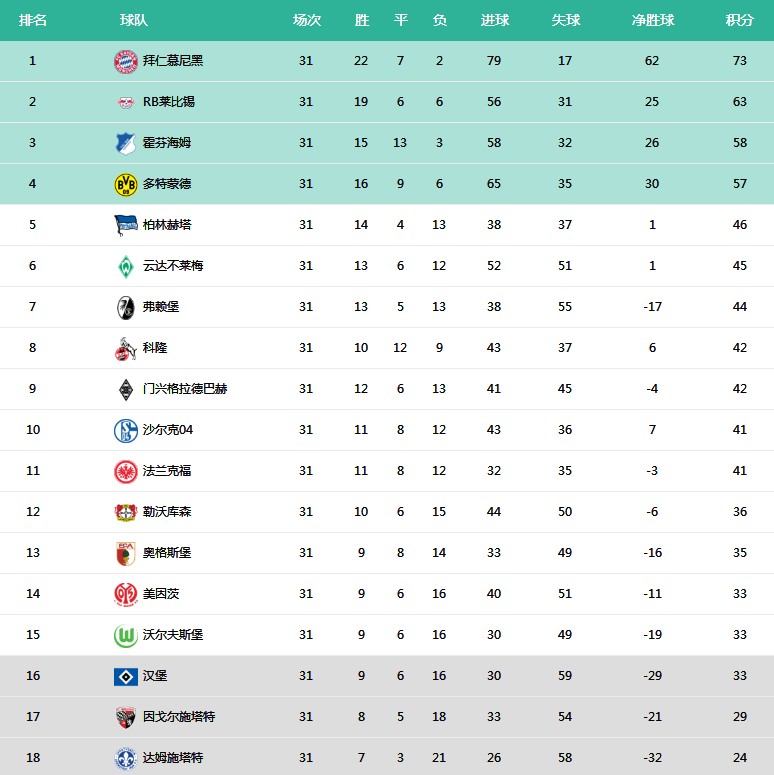774x775 pixels.
Task: Click the Schalke 04 blue circle logo
Action: tap(126, 431)
